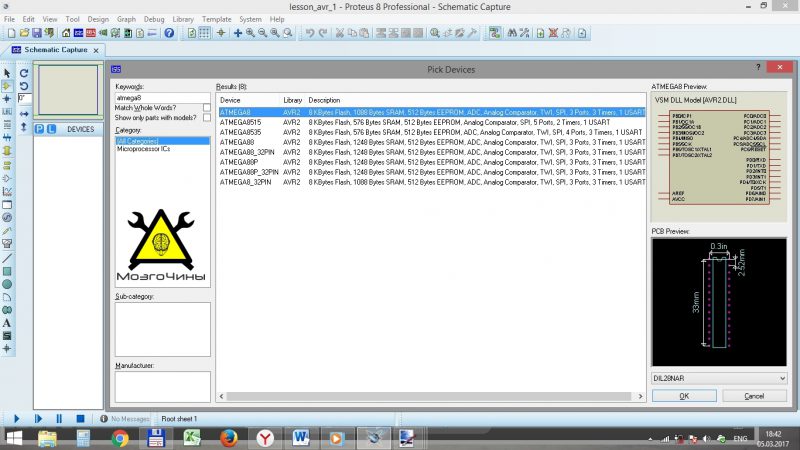Click the Step simulation button
800x450 pixels.
pyautogui.click(x=38, y=419)
